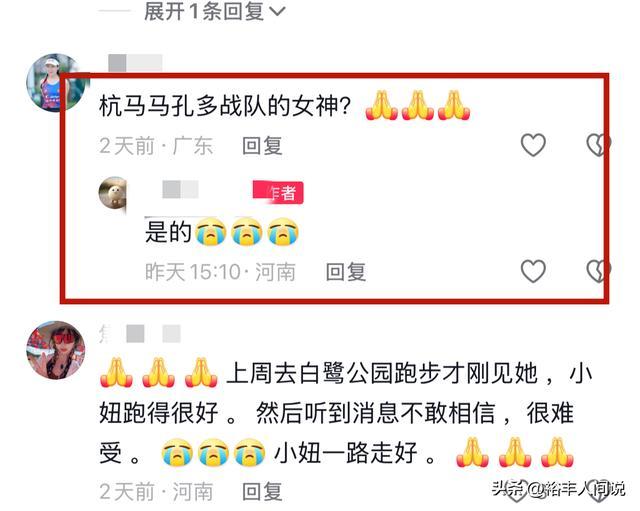Reply to the 广东 commenter
The height and width of the screenshot is (511, 640).
[262, 146]
